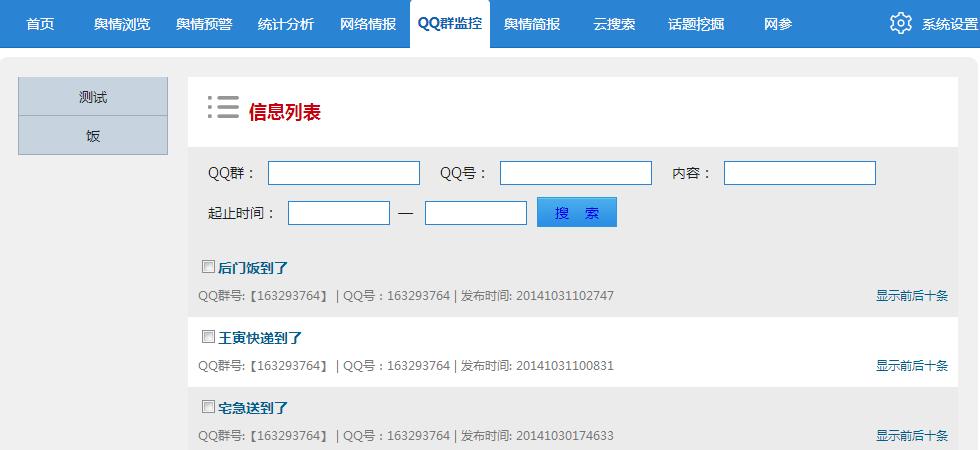
Task: Go to the 舆情预警 tab
Action: pos(204,24)
